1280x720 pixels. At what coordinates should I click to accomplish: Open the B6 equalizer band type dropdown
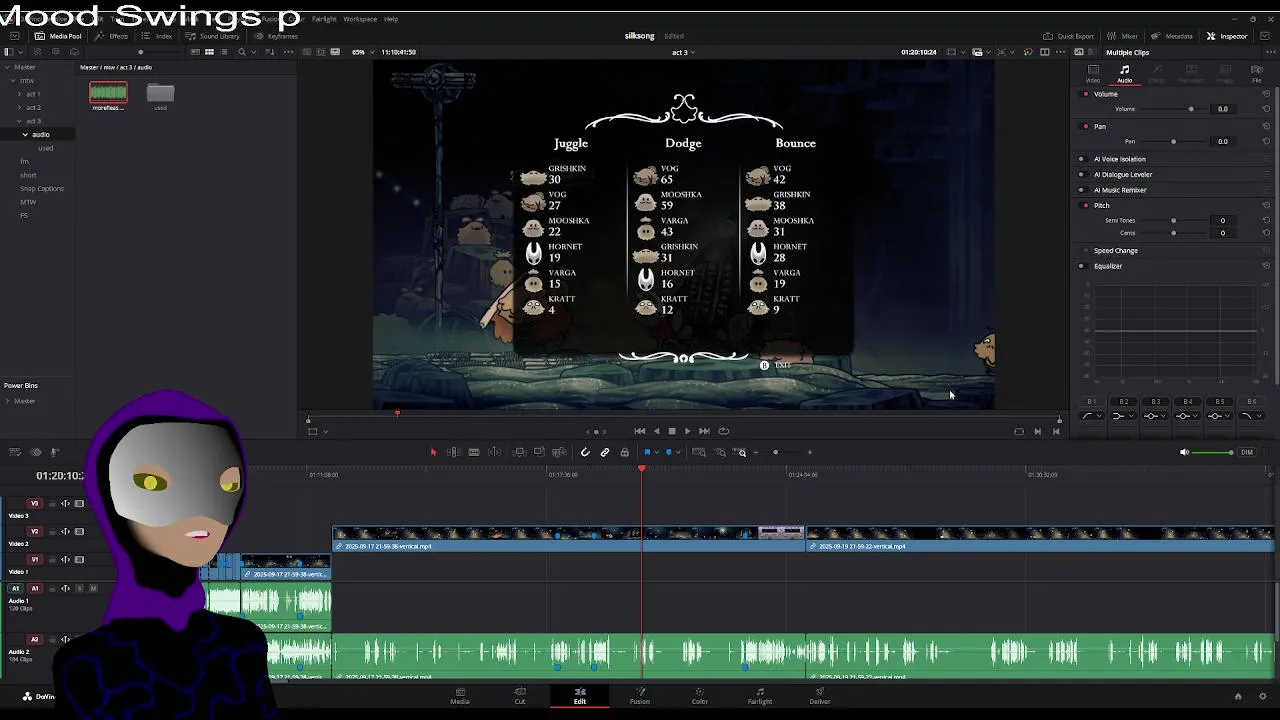[1252, 416]
